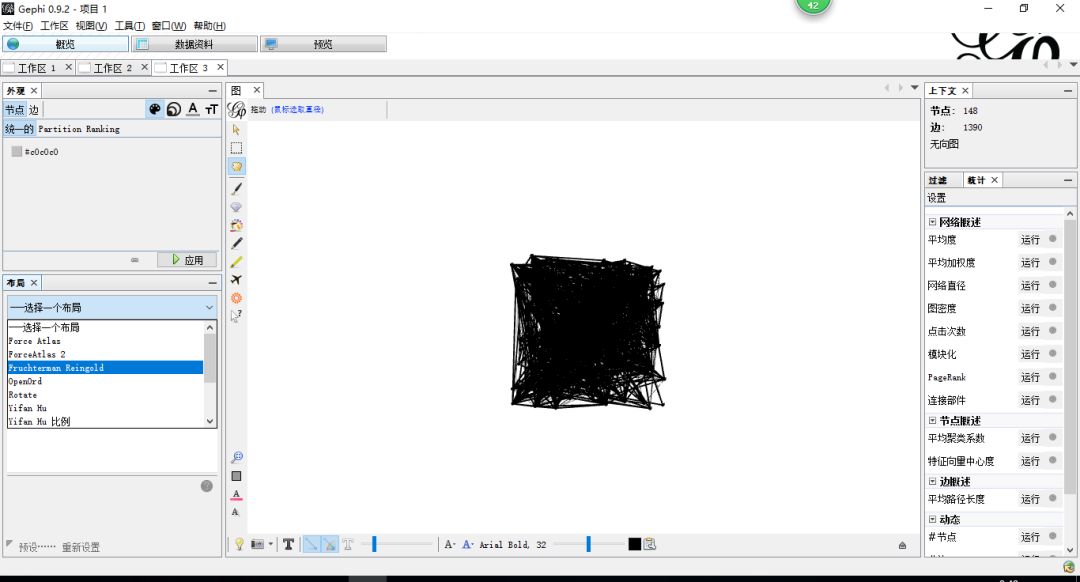Run the Graph Density statistic
This screenshot has height=582, width=1080.
1030,309
